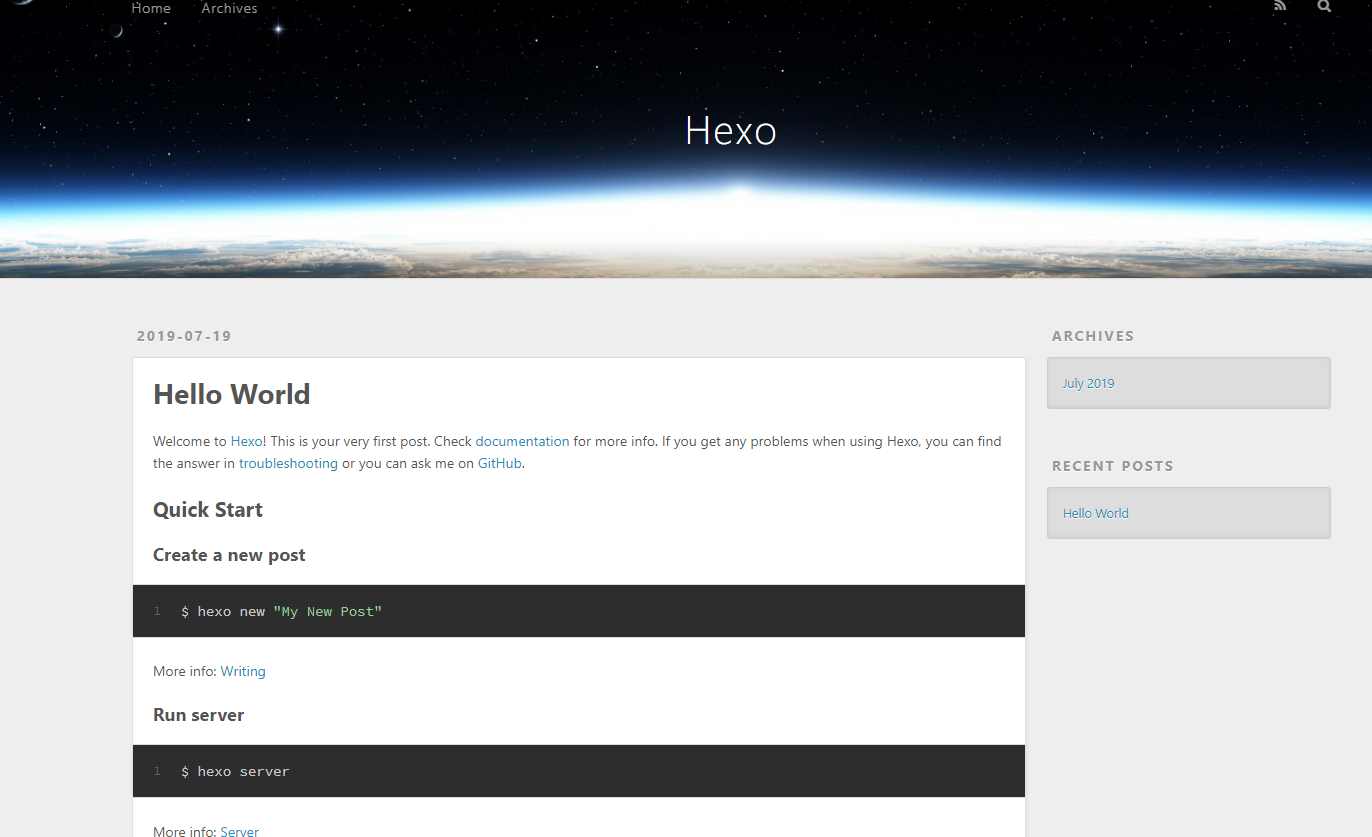Follow the GitHub link
This screenshot has height=837, width=1372.
pyautogui.click(x=499, y=463)
